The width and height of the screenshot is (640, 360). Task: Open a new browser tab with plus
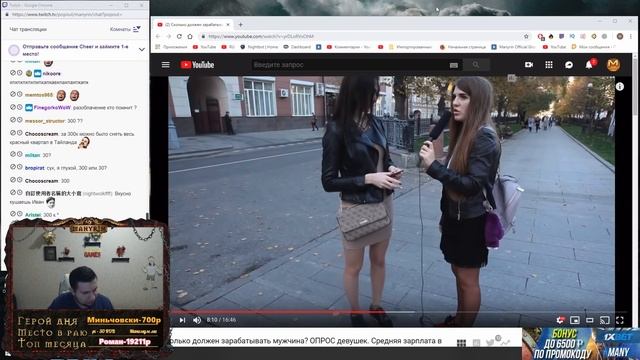[x=240, y=24]
